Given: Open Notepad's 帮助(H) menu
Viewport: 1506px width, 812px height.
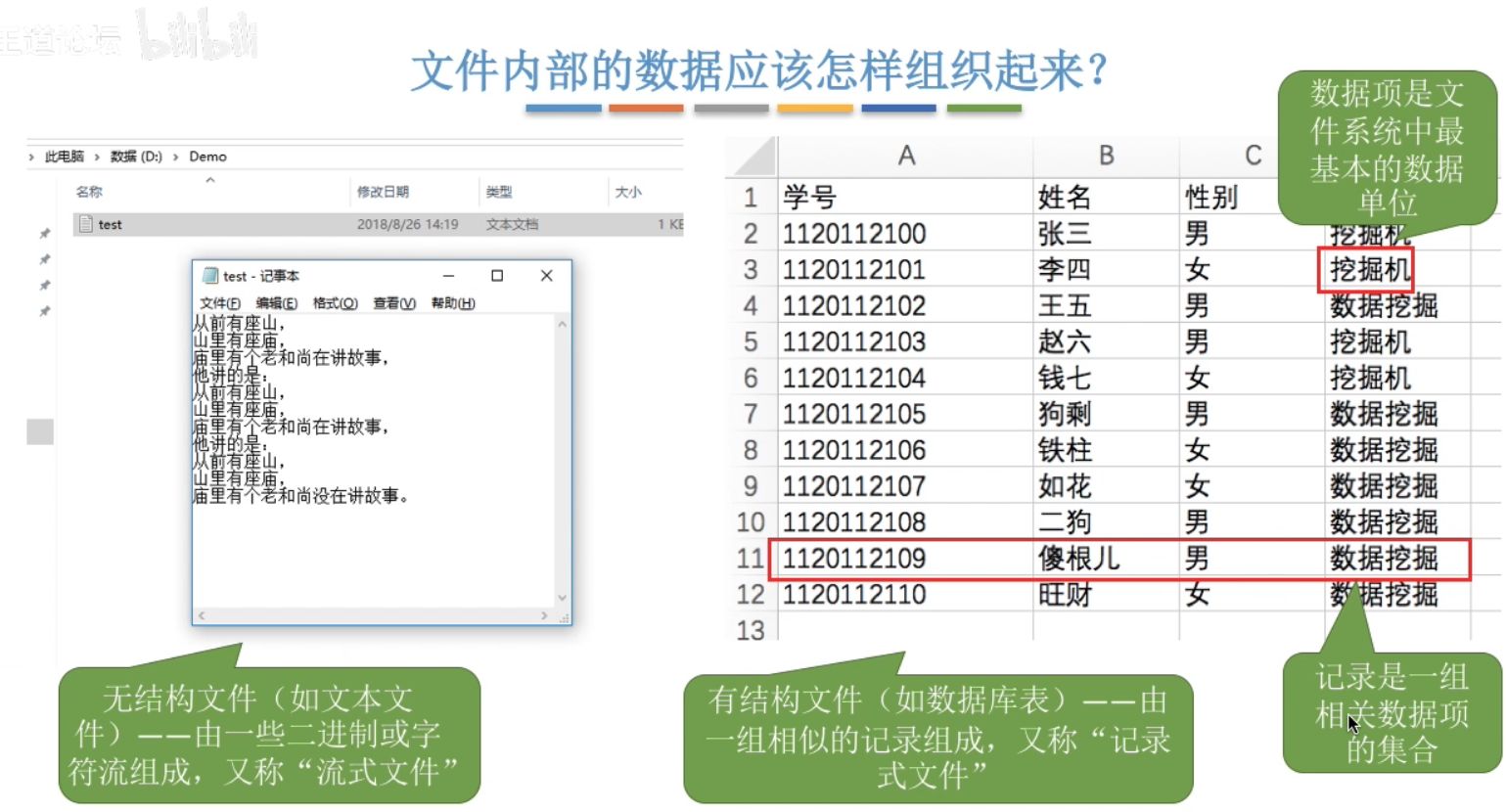Looking at the screenshot, I should click(452, 303).
